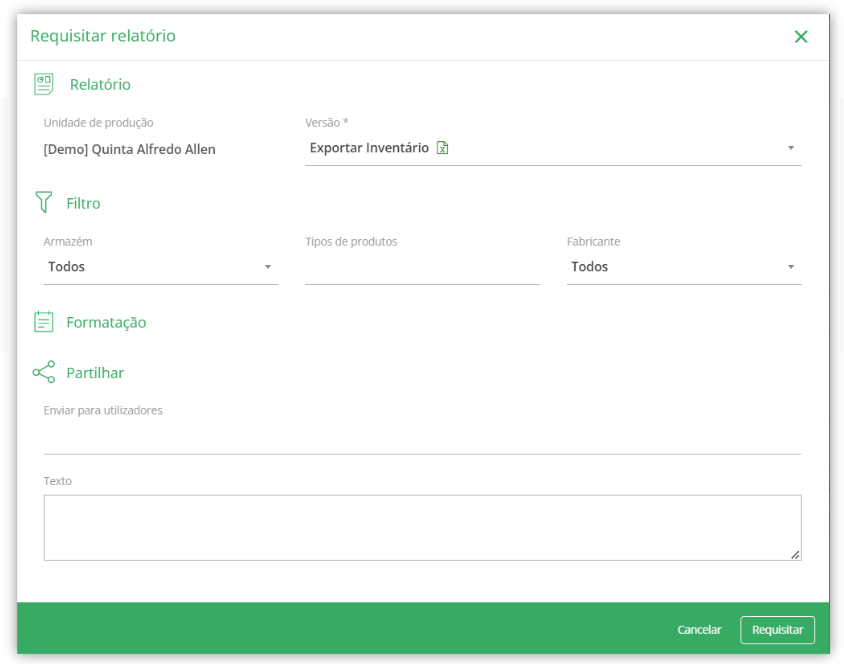Screen dimensions: 844x664
Task: Click the Filtro funnel icon
Action: pos(44,202)
